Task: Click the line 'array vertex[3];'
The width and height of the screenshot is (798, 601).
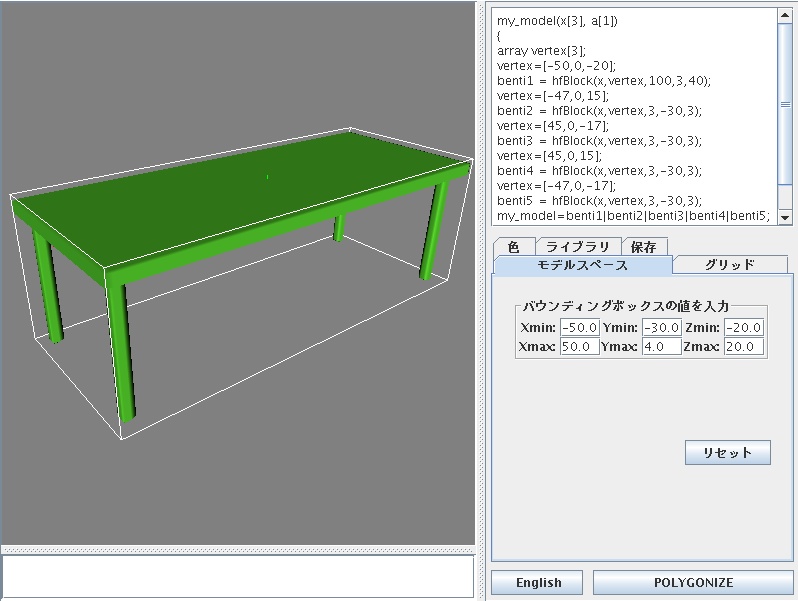Action: point(542,51)
